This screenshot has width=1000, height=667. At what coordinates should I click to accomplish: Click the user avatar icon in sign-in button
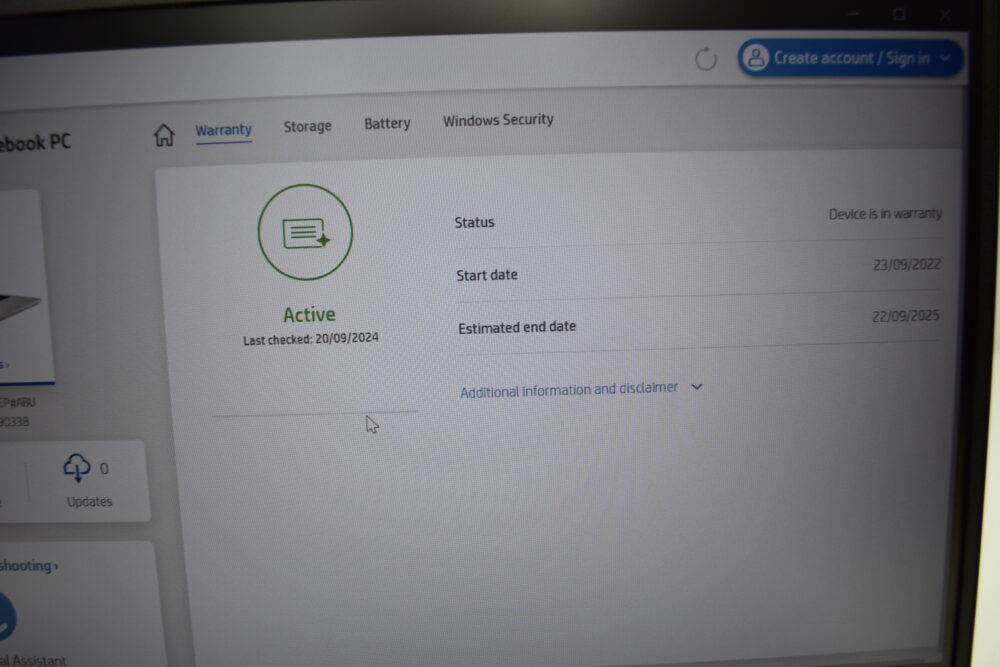point(756,58)
